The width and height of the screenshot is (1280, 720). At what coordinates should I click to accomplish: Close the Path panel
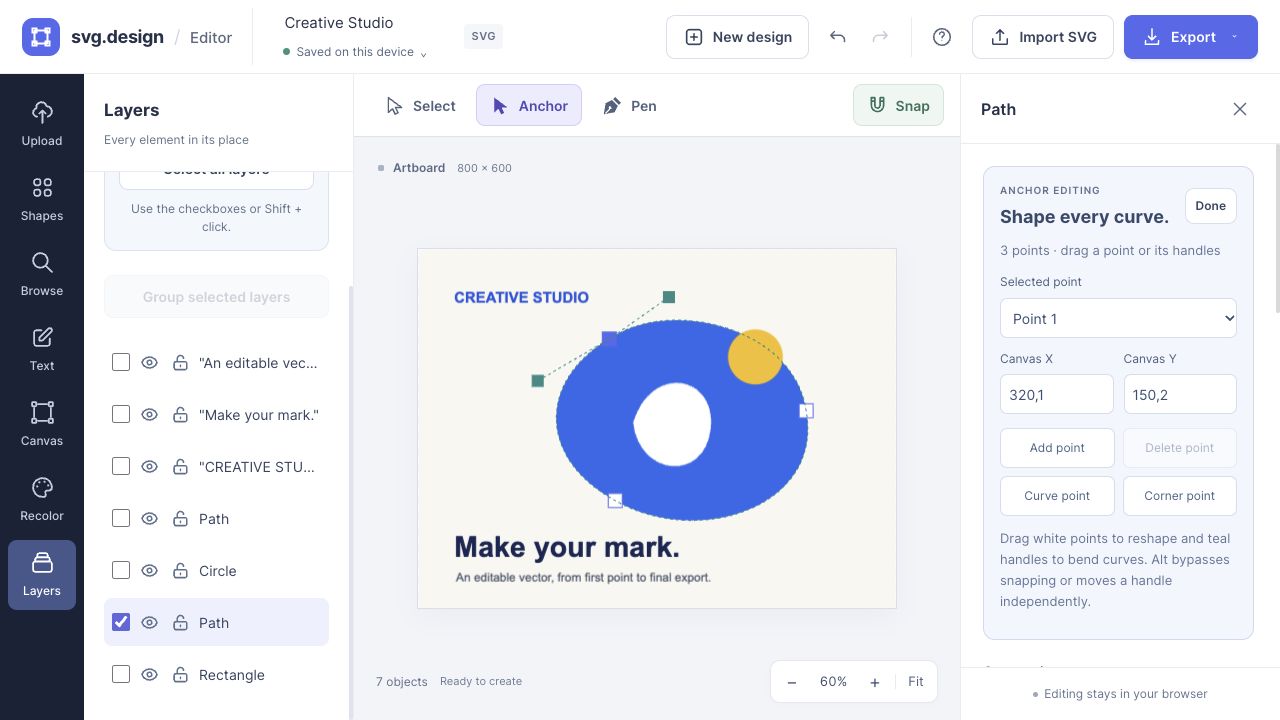pyautogui.click(x=1240, y=109)
